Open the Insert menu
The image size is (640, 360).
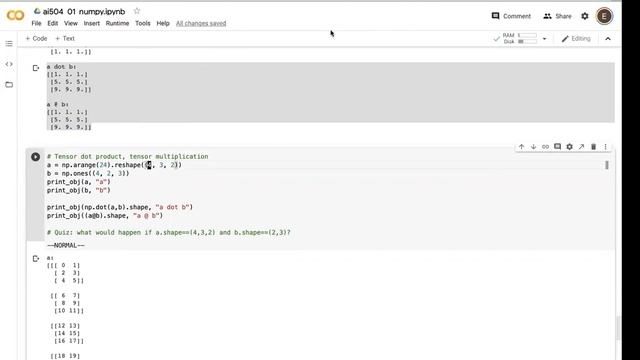[91, 23]
